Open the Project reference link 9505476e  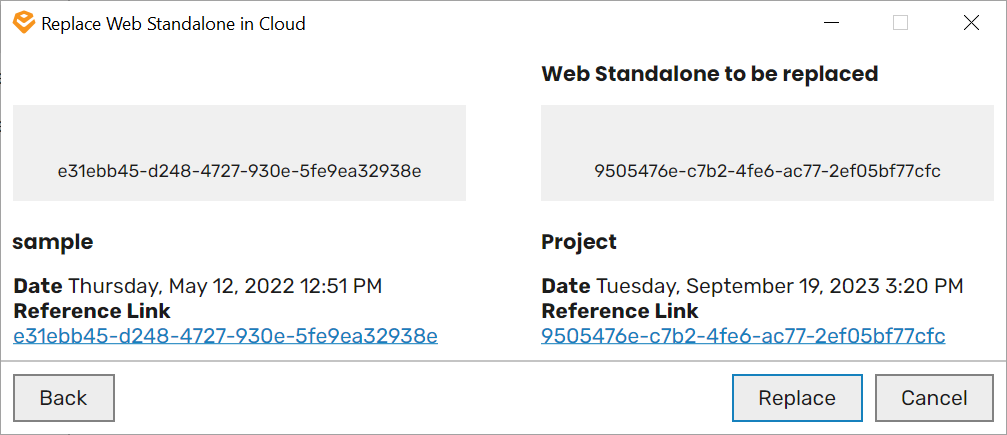(x=743, y=335)
